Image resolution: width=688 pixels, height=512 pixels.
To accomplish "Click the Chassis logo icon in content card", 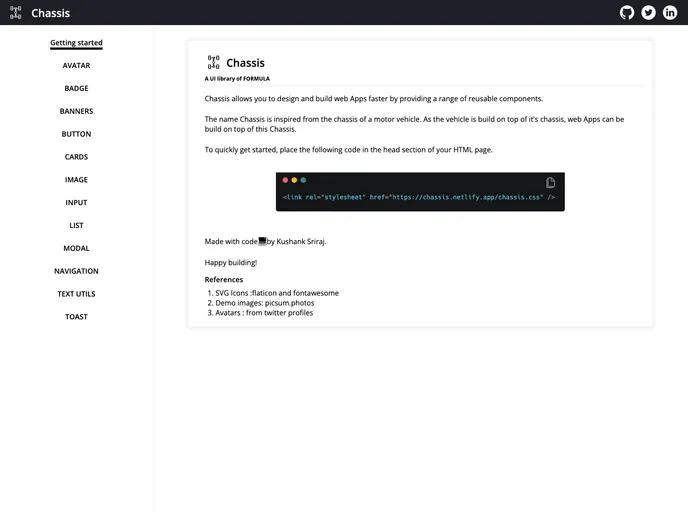I will pos(213,63).
